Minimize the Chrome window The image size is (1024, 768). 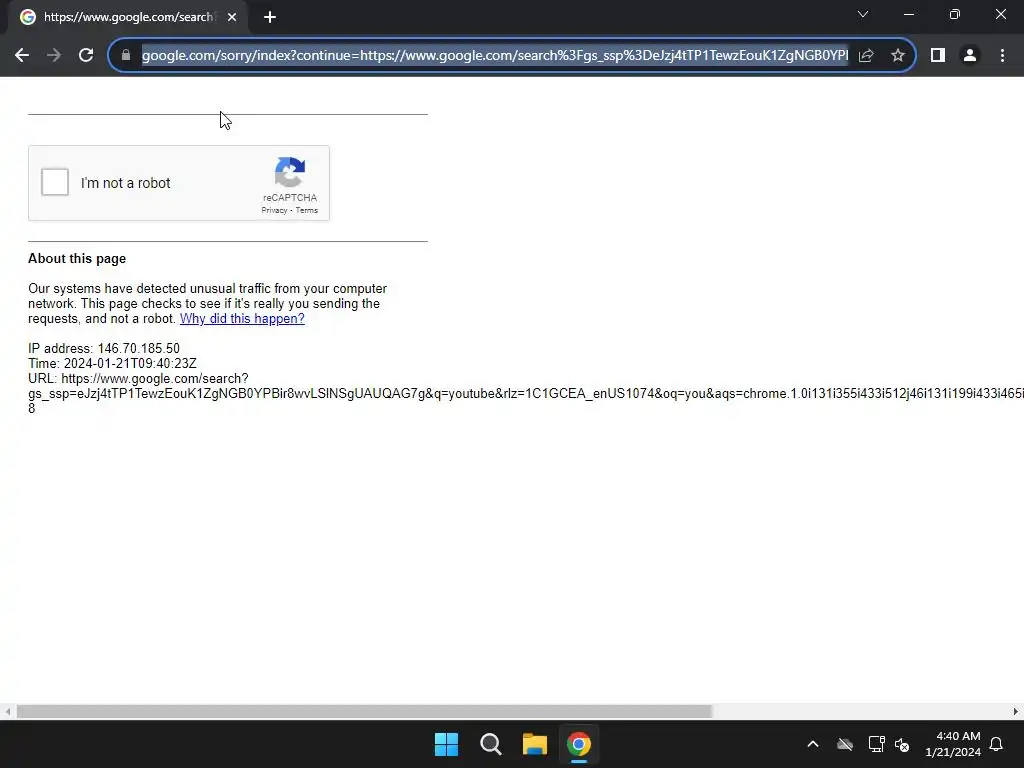click(908, 14)
